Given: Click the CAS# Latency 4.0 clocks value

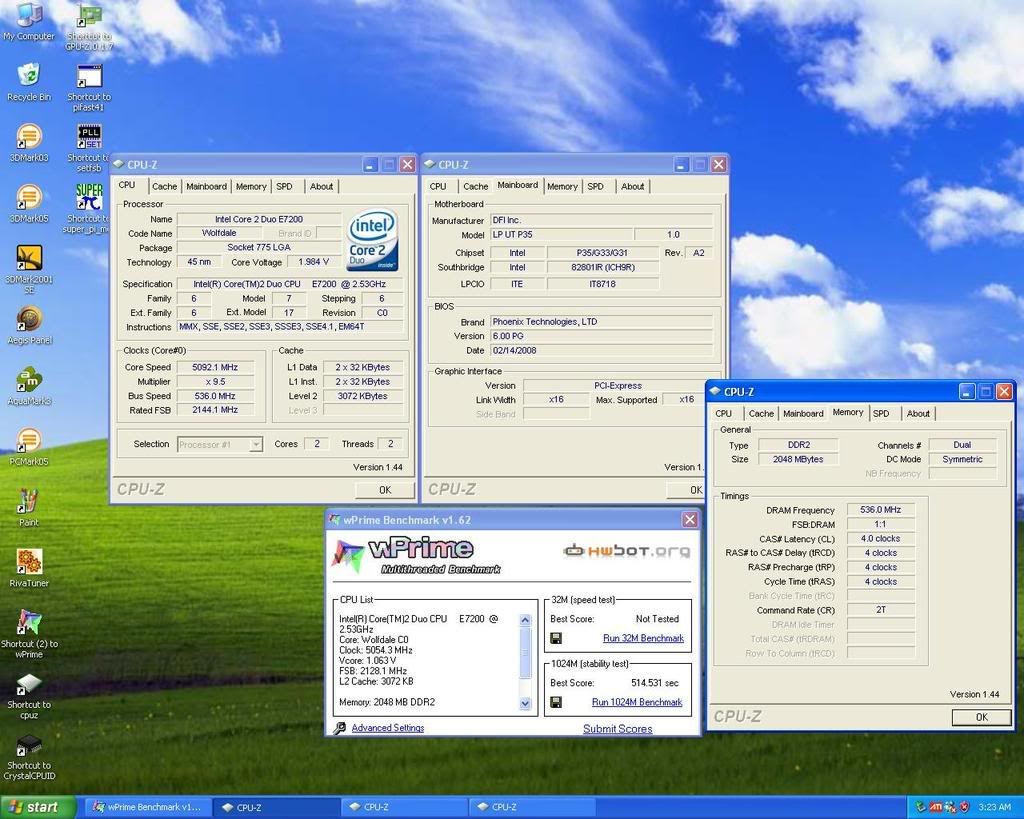Looking at the screenshot, I should point(880,539).
